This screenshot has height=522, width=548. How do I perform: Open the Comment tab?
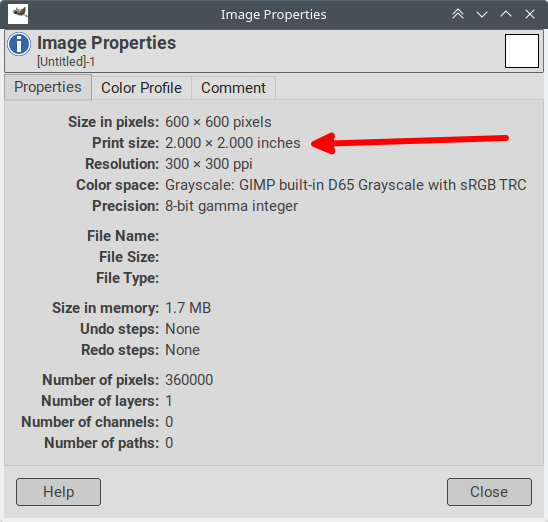coord(233,88)
